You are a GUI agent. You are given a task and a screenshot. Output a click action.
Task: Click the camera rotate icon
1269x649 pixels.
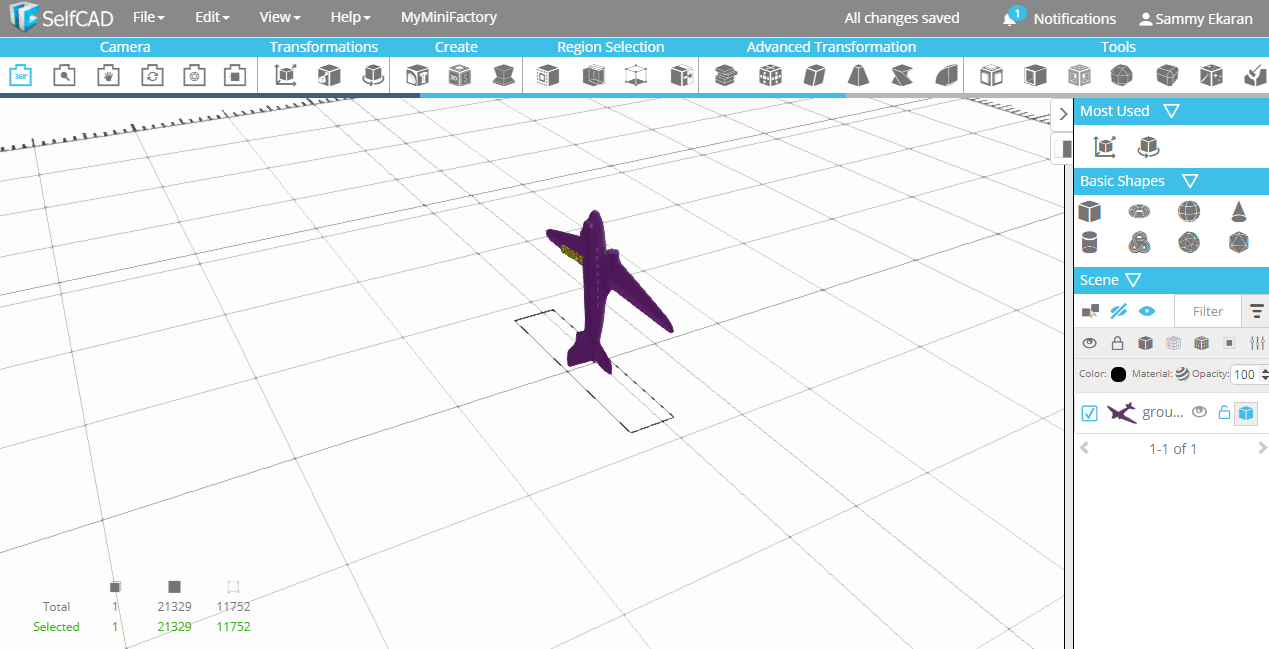coord(152,75)
